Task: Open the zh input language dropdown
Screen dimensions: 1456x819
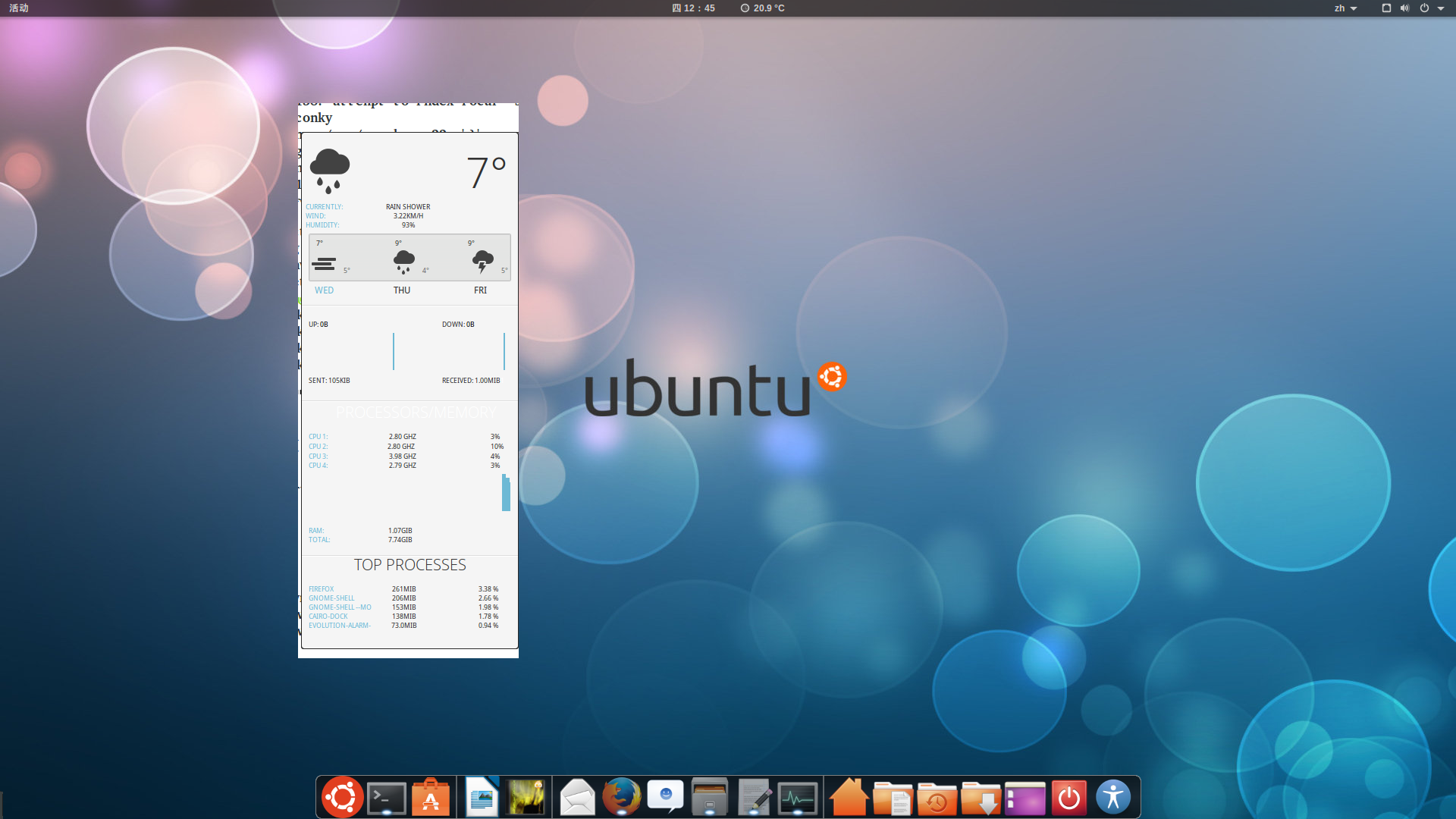Action: tap(1345, 8)
